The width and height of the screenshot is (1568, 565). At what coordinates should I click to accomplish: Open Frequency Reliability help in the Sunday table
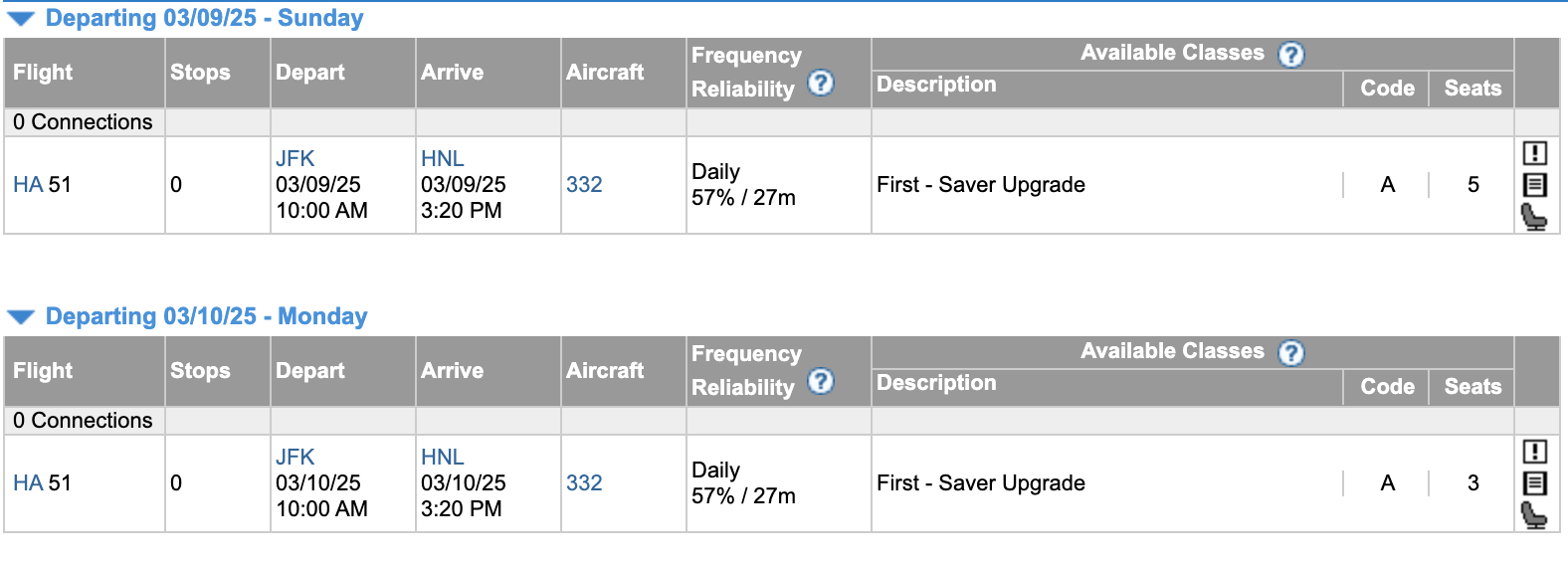pos(821,83)
